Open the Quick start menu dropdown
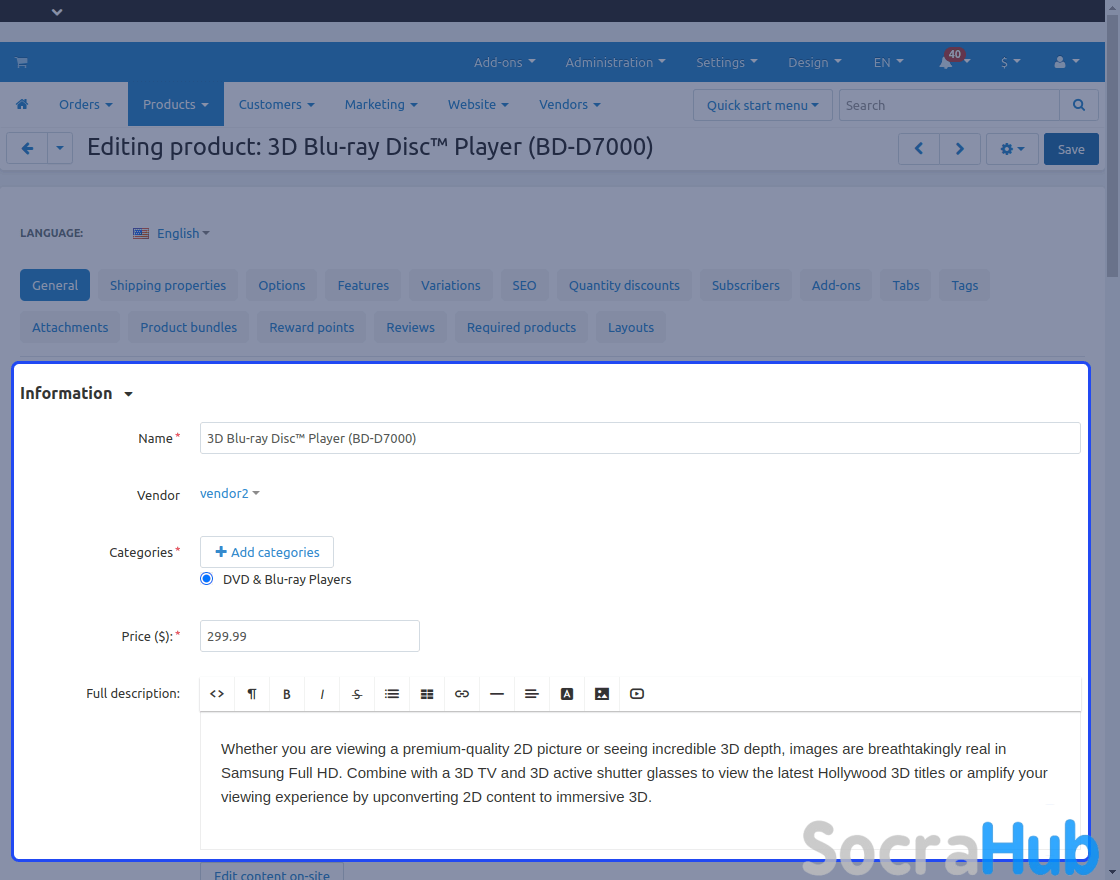 coord(762,105)
